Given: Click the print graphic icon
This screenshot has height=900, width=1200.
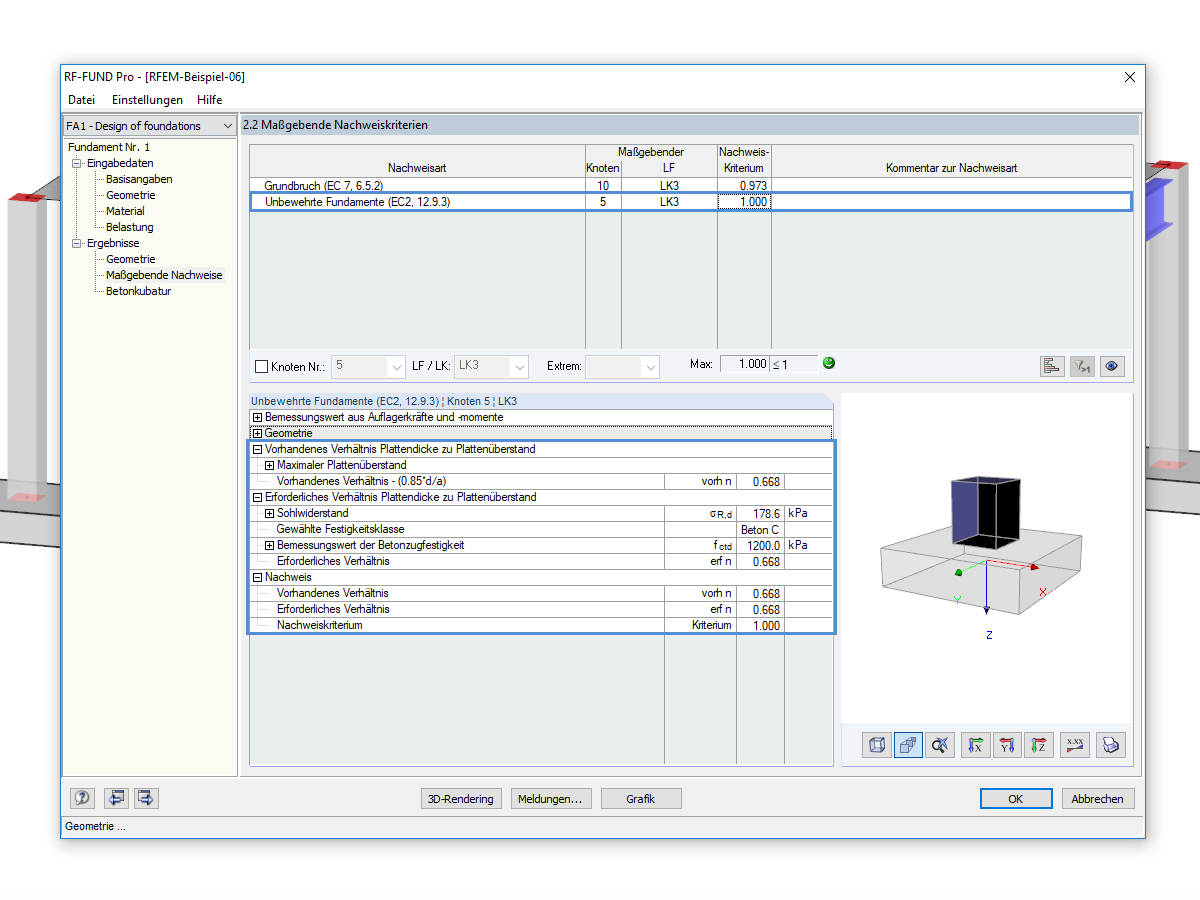Looking at the screenshot, I should (1111, 745).
